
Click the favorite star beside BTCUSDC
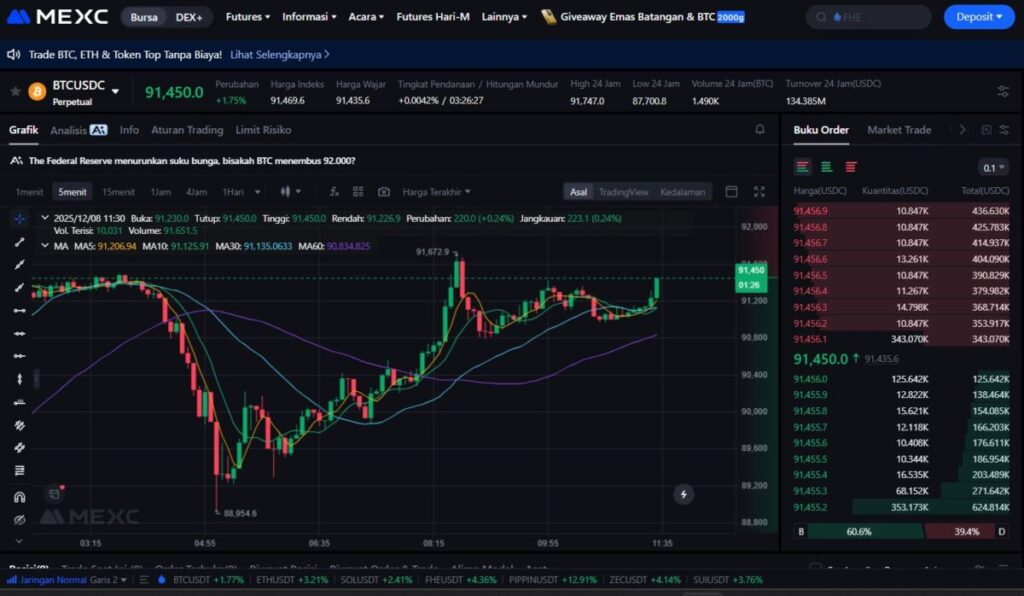point(15,92)
